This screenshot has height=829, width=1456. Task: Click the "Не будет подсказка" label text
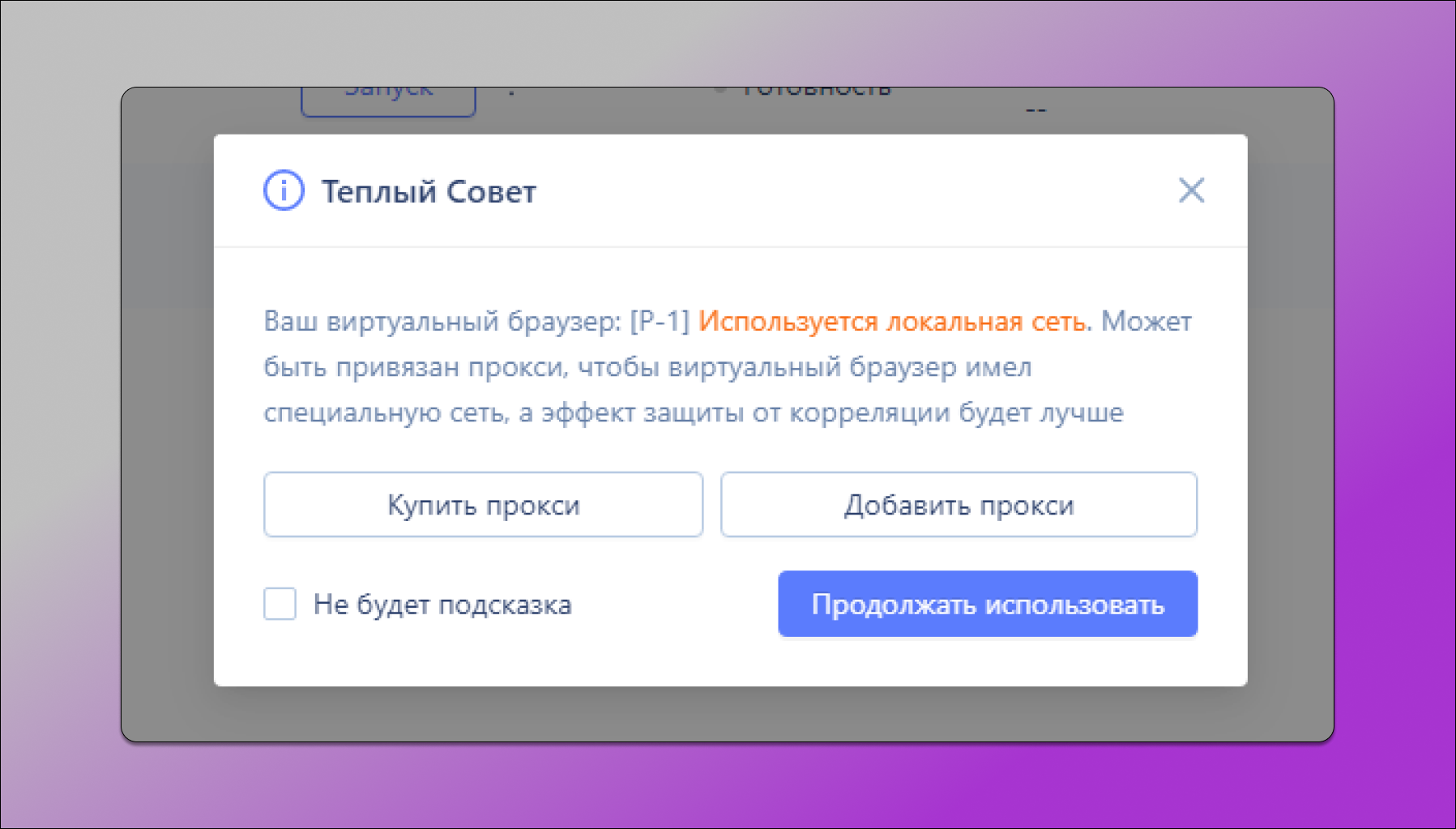[x=442, y=603]
